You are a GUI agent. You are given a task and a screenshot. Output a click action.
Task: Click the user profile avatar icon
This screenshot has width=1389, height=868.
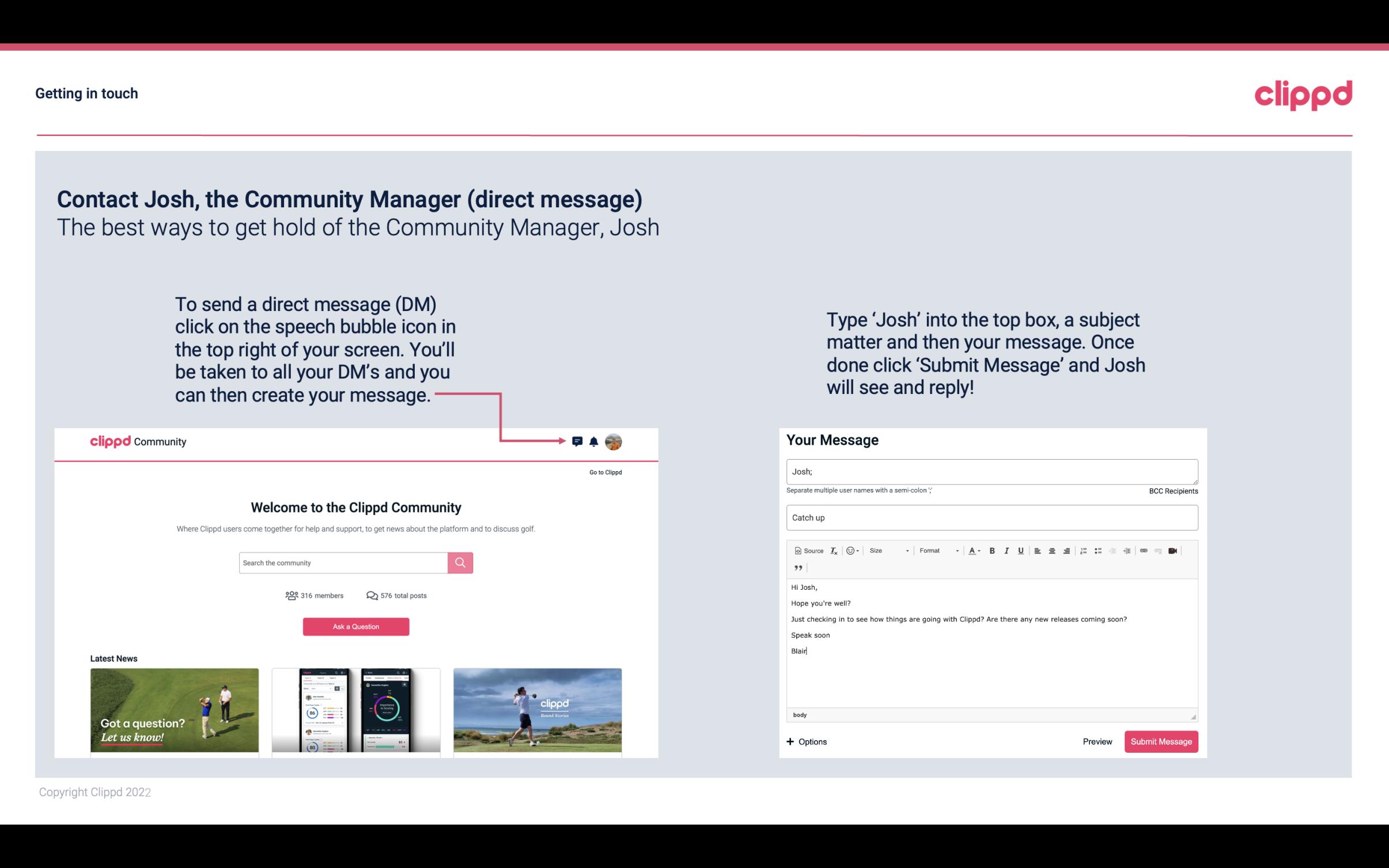click(x=613, y=442)
